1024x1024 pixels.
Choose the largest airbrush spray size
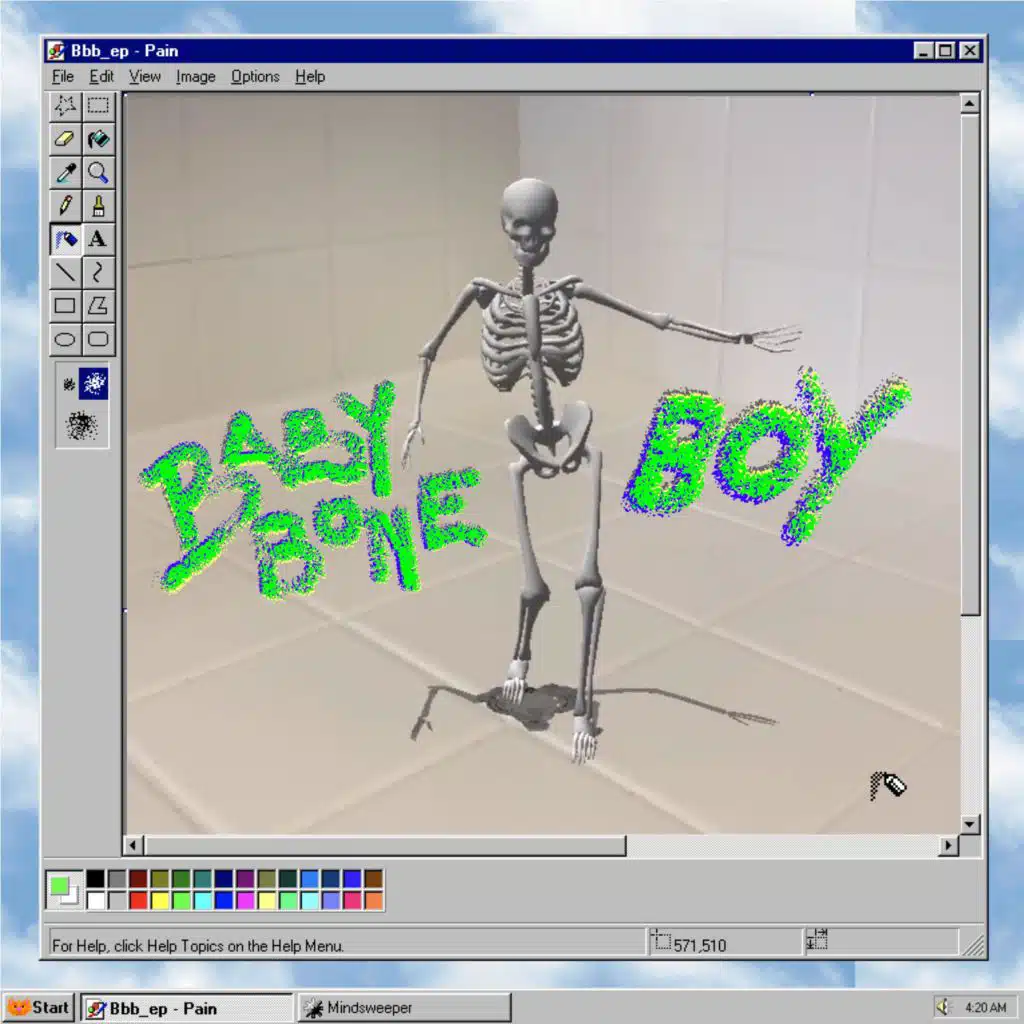click(81, 426)
